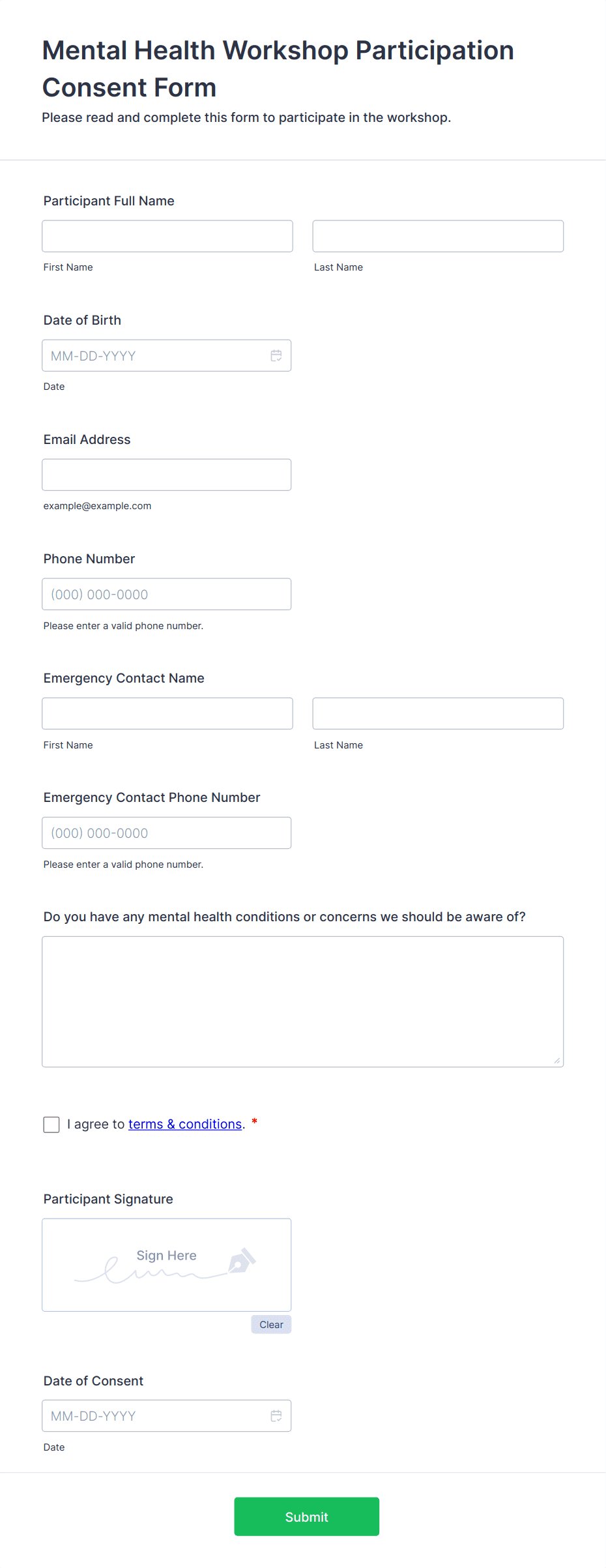Submit the consent form
606x1568 pixels.
point(307,1516)
